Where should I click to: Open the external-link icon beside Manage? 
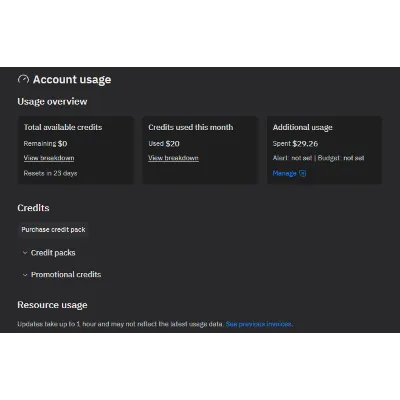[x=302, y=173]
